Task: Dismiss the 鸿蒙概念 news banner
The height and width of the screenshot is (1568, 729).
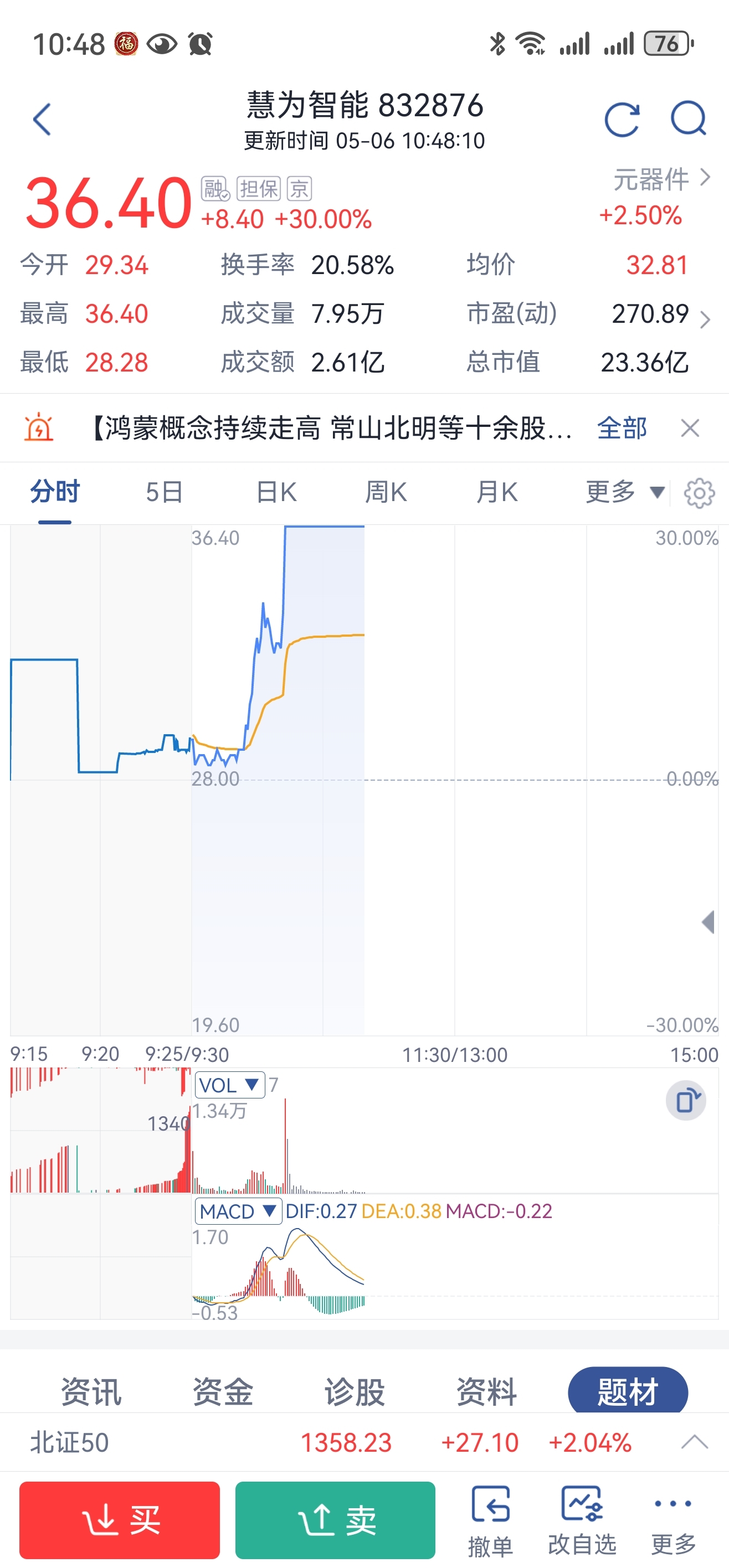Action: (x=690, y=428)
